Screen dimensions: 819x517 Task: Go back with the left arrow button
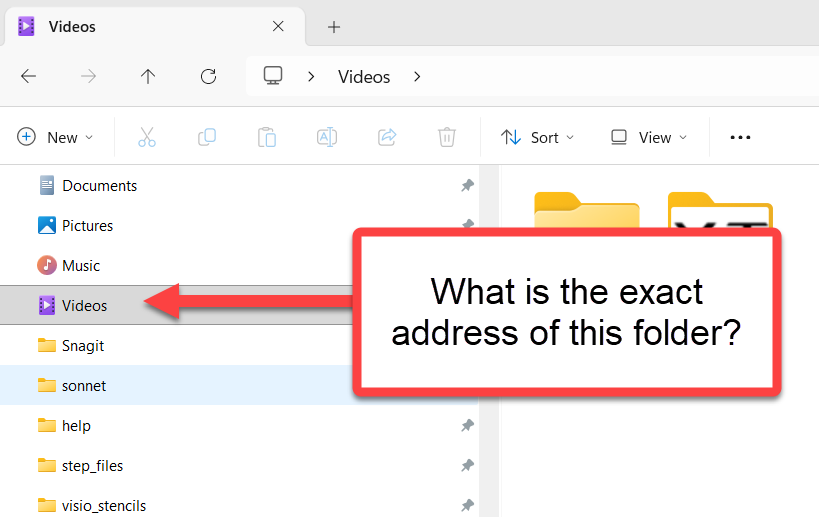click(x=28, y=76)
